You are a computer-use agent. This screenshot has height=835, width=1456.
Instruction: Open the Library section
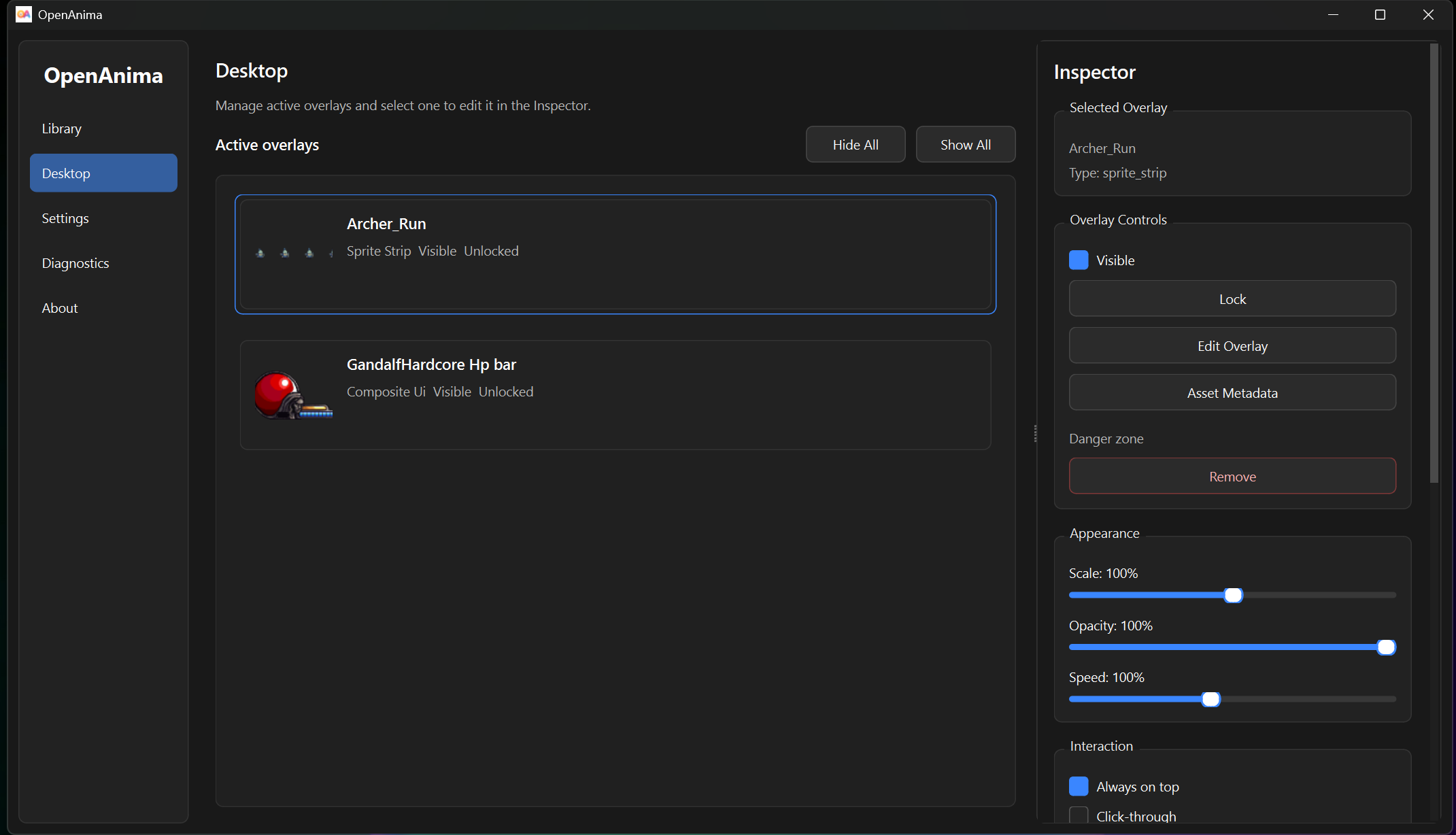103,129
